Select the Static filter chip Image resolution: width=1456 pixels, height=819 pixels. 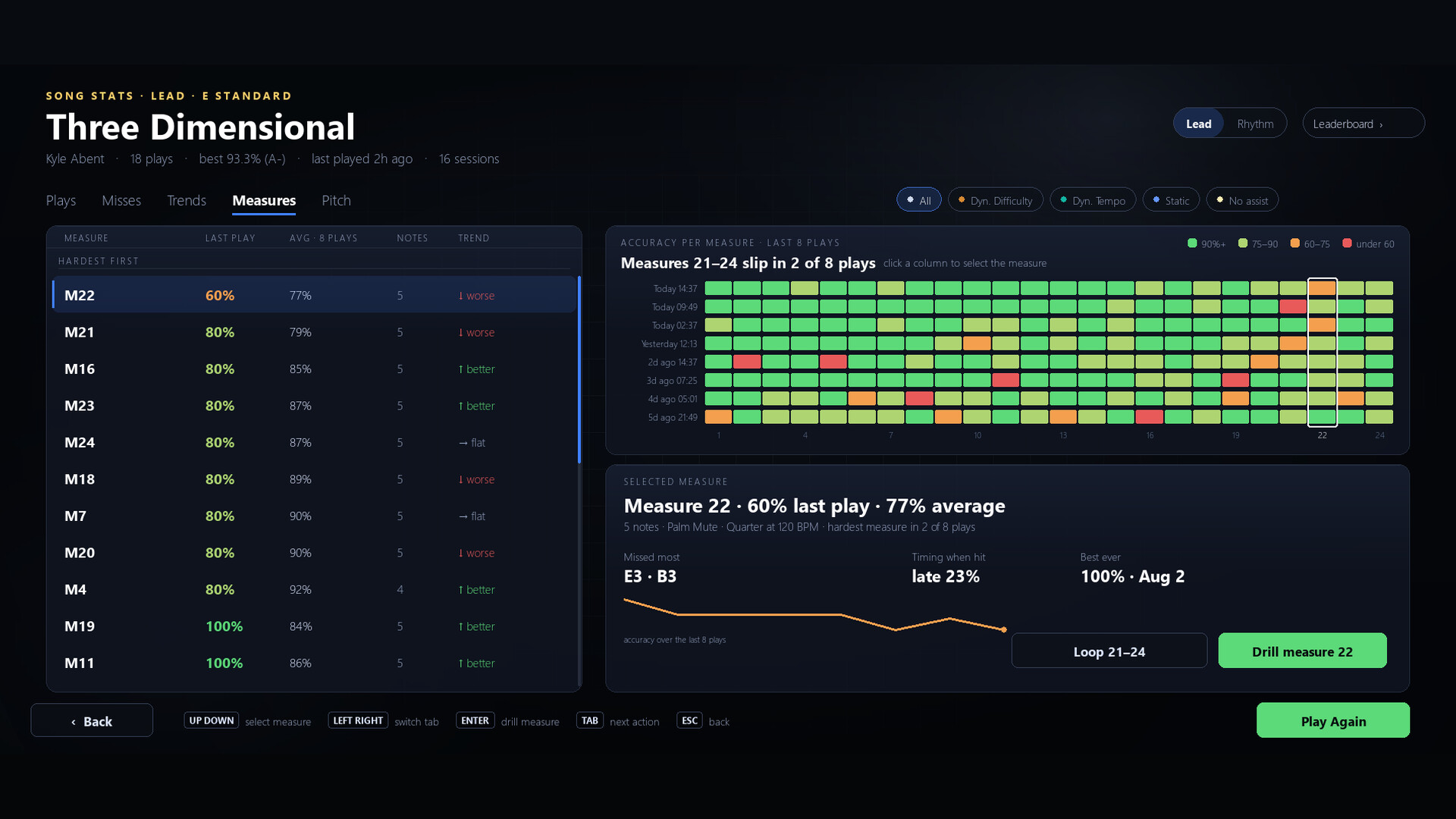(x=1171, y=200)
